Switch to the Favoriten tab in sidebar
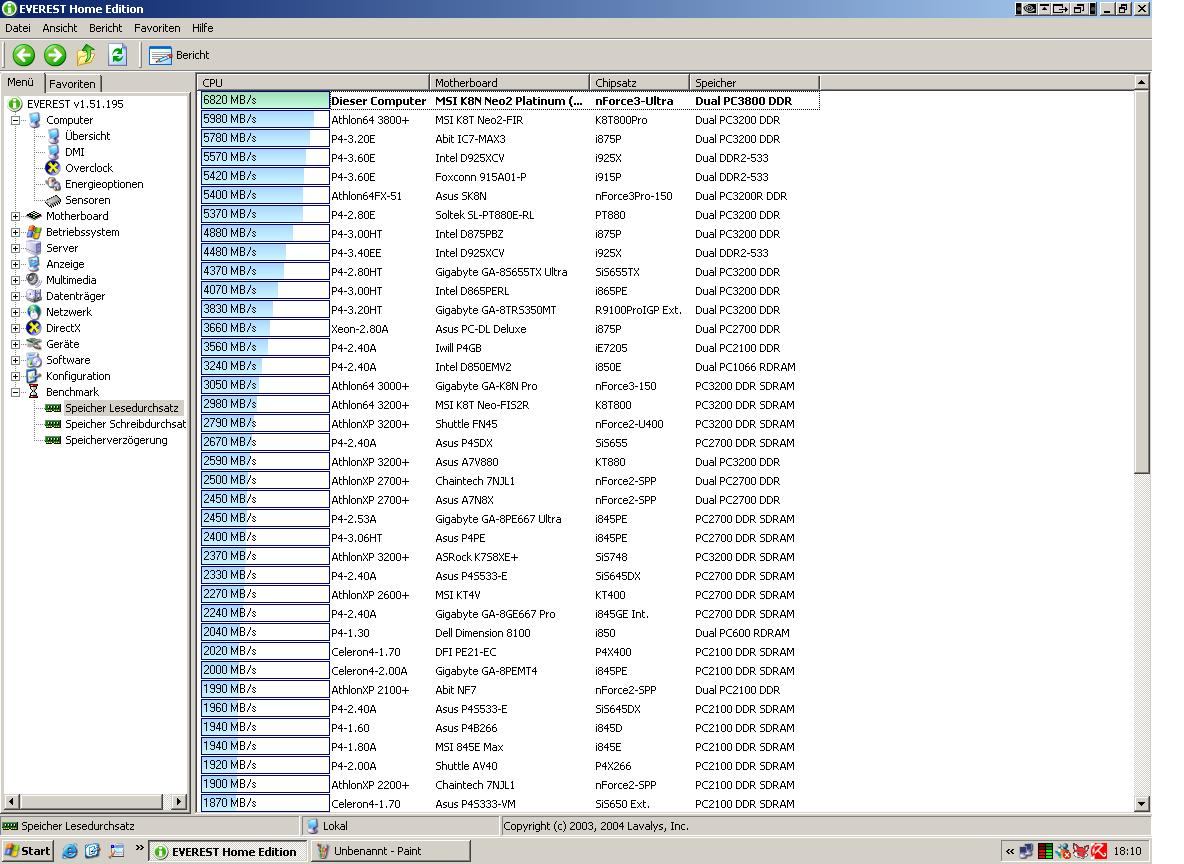The width and height of the screenshot is (1184, 864). point(72,84)
